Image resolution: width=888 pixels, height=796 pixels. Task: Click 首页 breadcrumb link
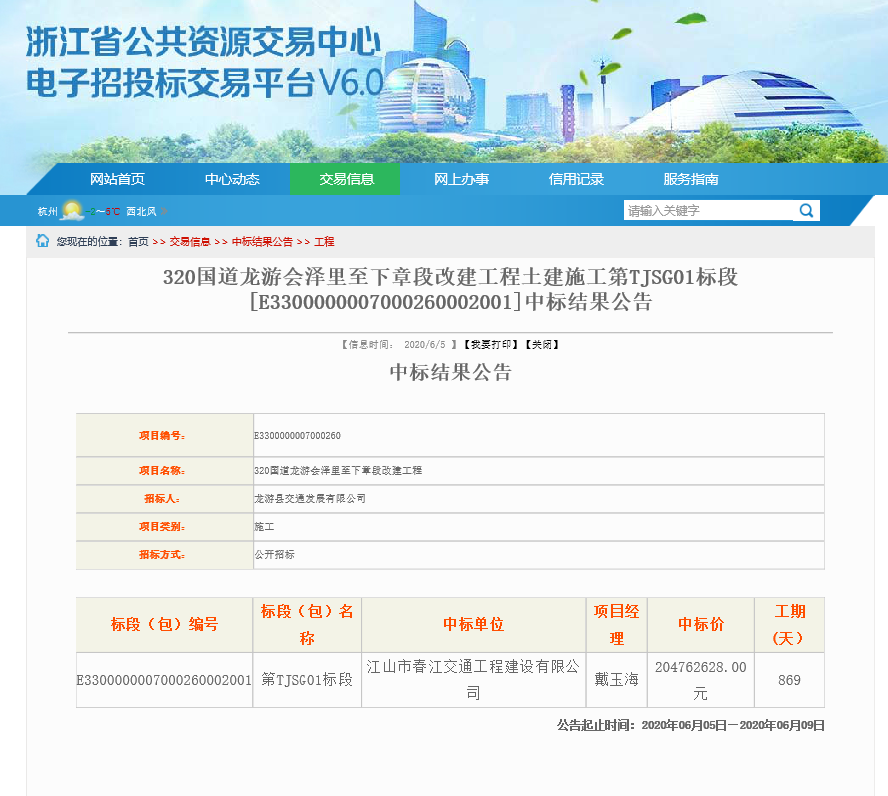[x=138, y=242]
